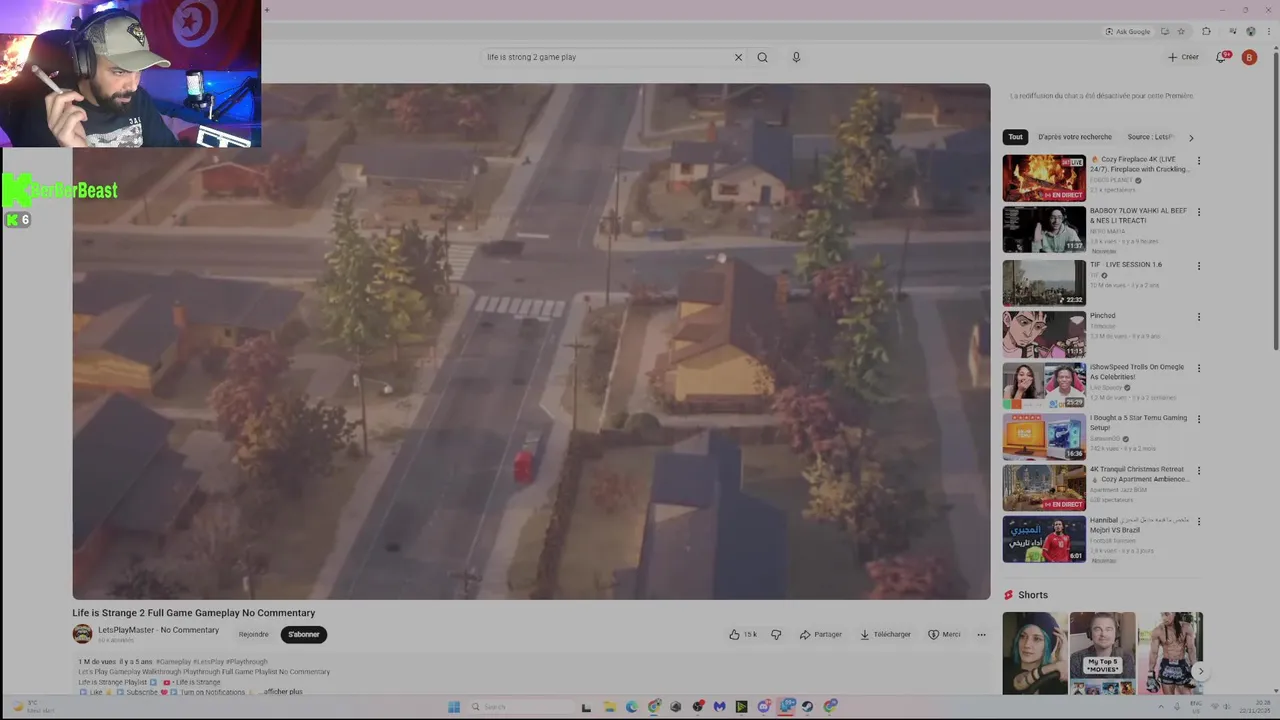Viewport: 1280px width, 720px height.
Task: Open options for iShowSpeed video
Action: click(x=1199, y=368)
